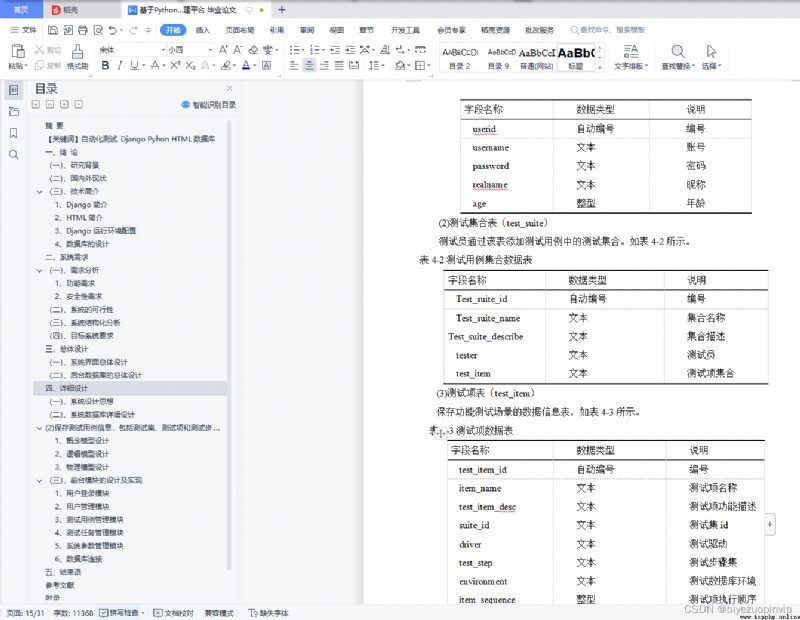This screenshot has height=620, width=800.
Task: Open the search icon in left sidebar
Action: tap(14, 155)
